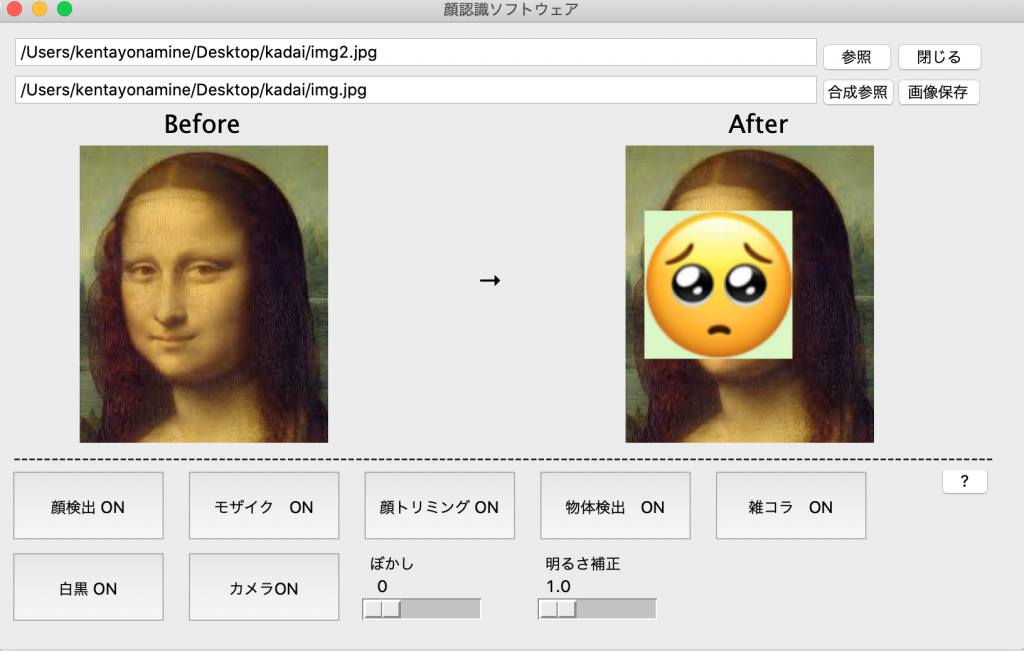Image resolution: width=1024 pixels, height=651 pixels.
Task: Click the 顔認識ソフトウェア window title
Action: coord(511,9)
